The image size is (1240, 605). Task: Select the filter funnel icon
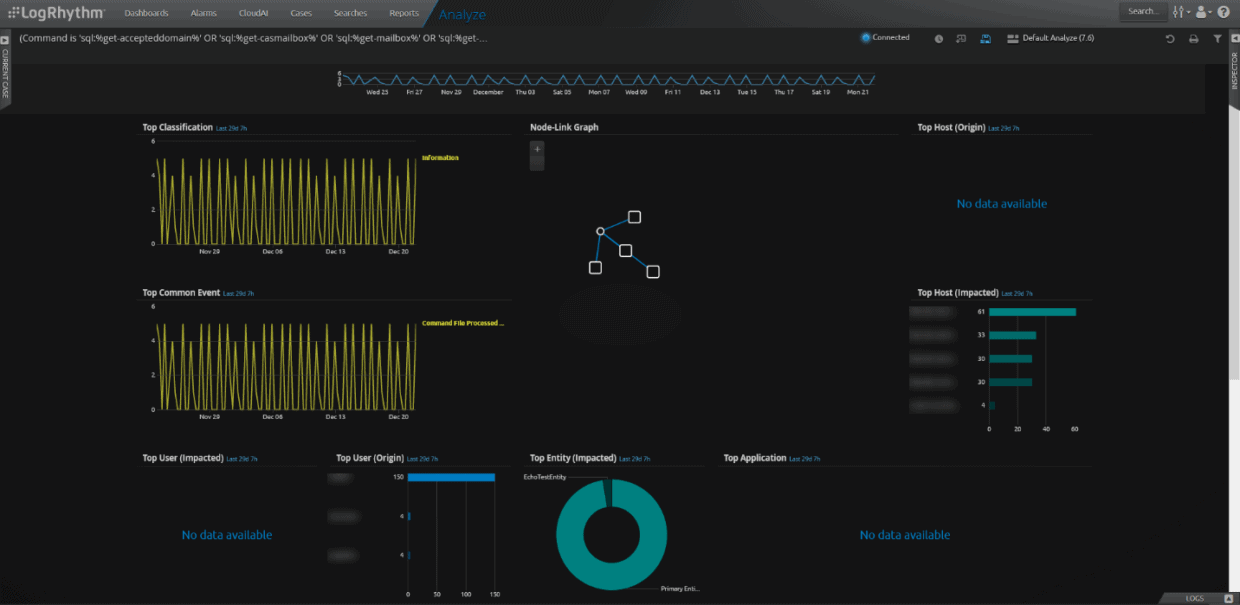[x=1215, y=37]
